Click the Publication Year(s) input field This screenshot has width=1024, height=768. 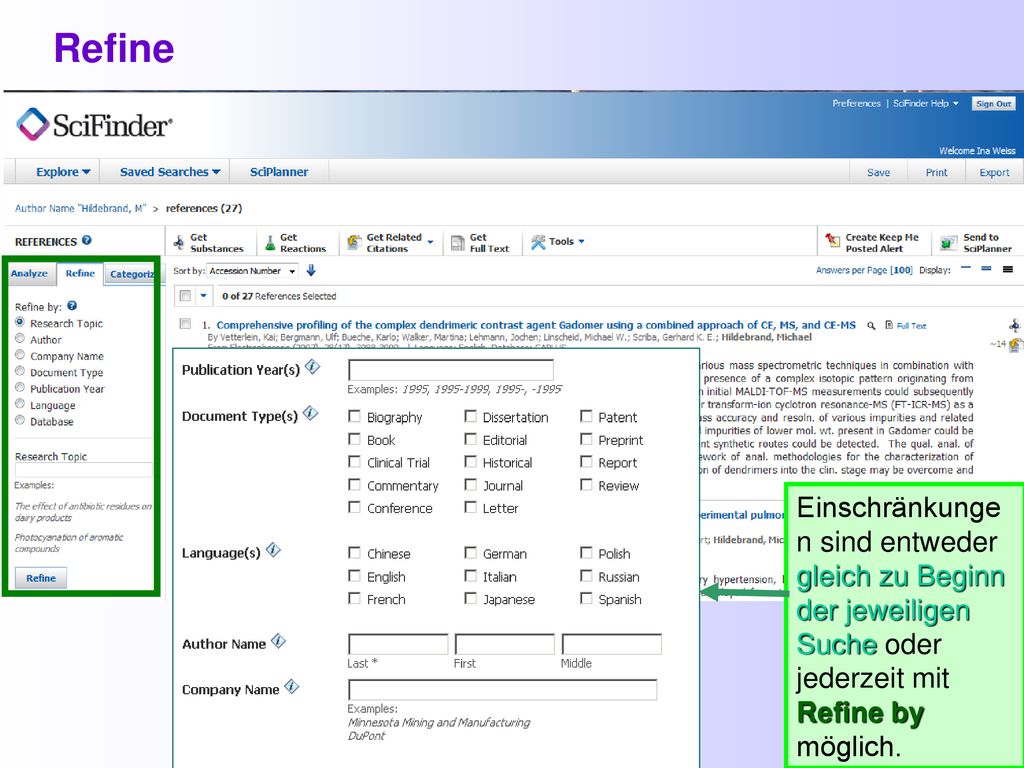(451, 370)
